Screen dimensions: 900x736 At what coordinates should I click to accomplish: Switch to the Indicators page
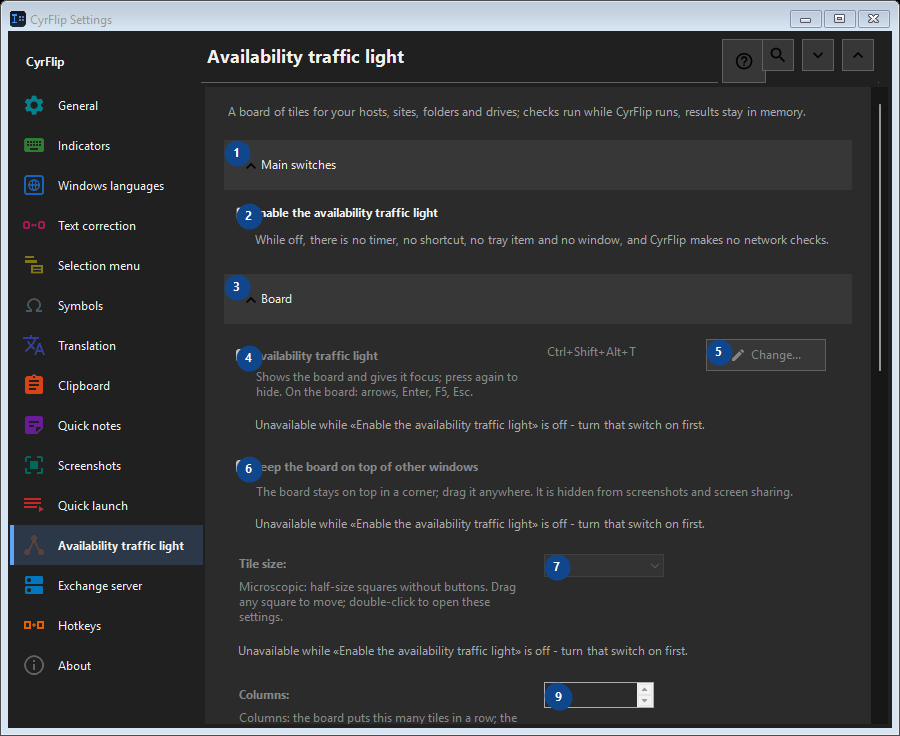click(x=107, y=145)
